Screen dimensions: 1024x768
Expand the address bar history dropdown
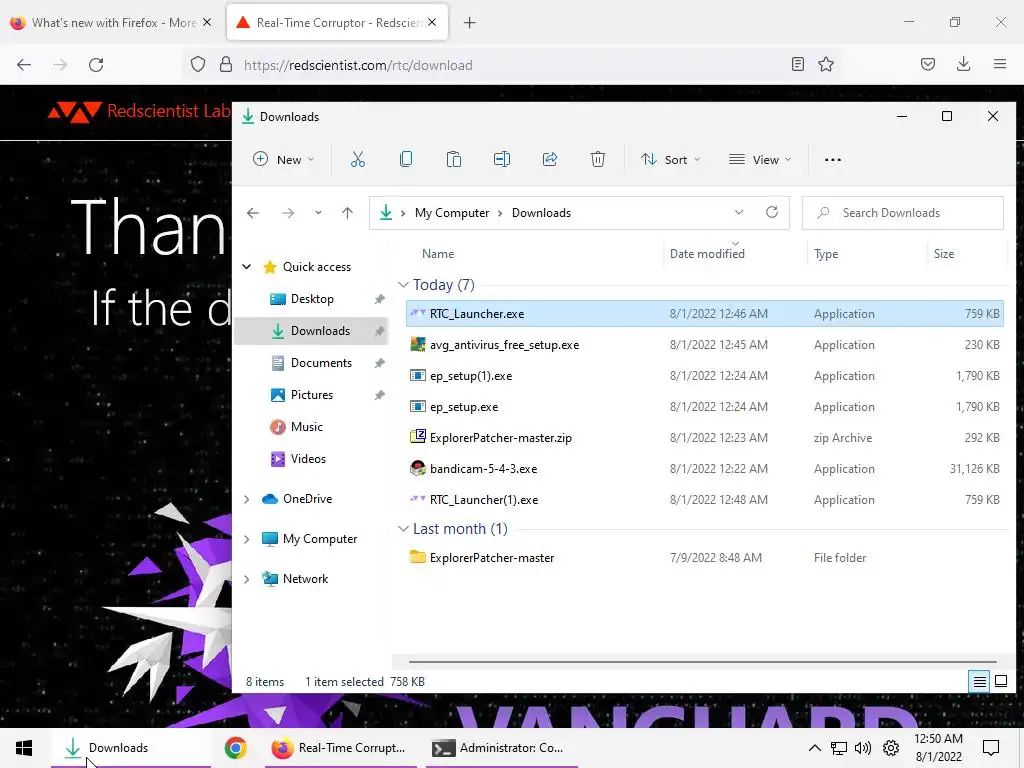point(739,212)
